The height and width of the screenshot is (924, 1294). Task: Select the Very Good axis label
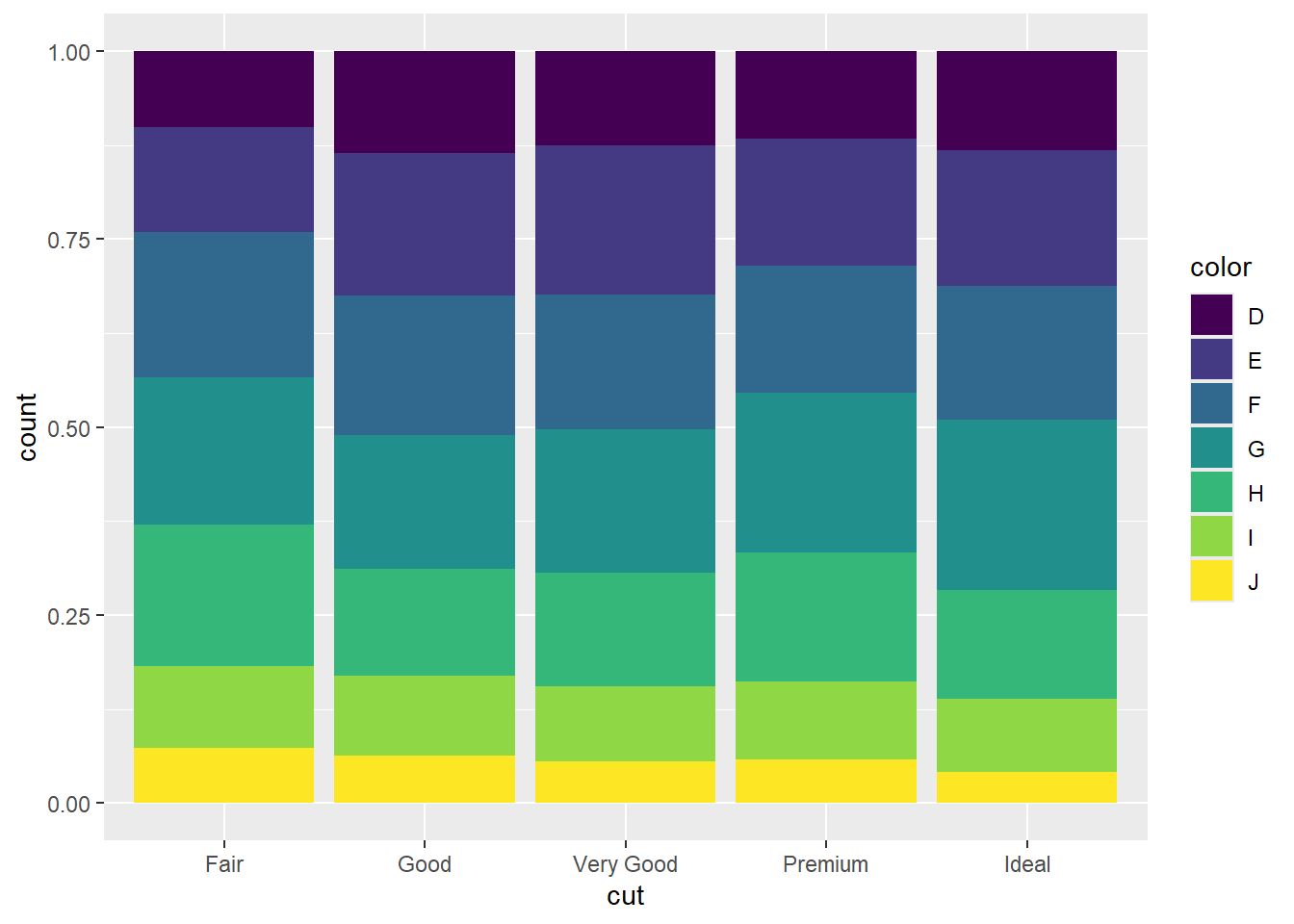(626, 864)
